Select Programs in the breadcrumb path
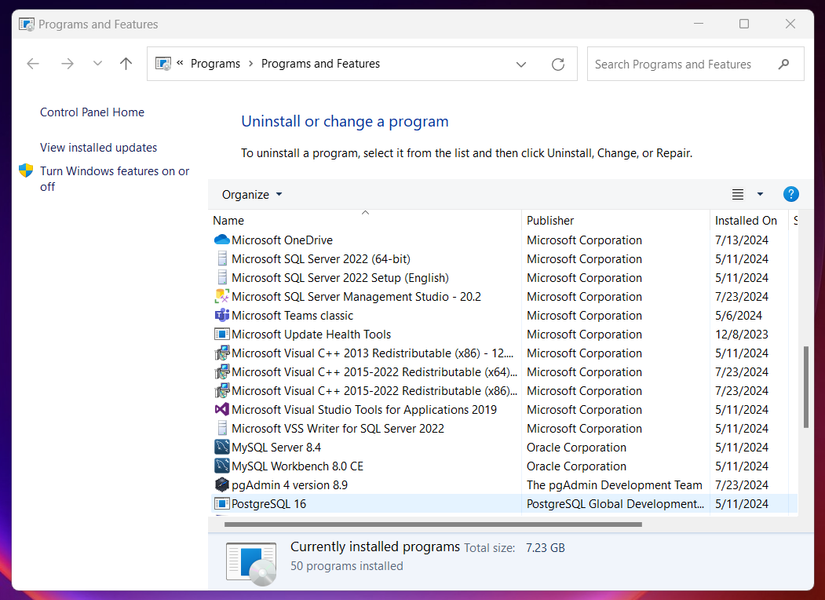 215,63
